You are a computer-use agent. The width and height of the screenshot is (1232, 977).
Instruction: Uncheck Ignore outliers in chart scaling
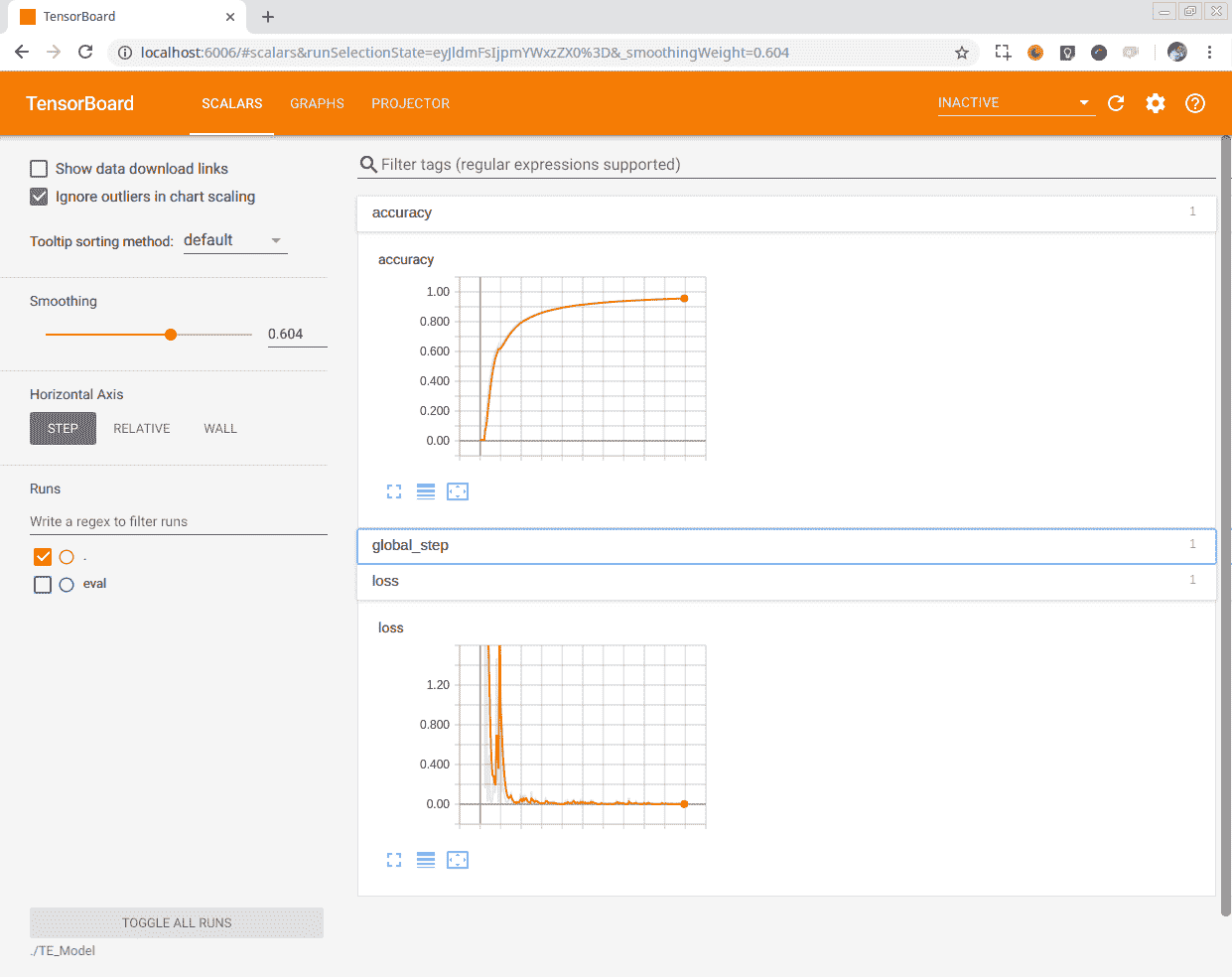point(39,197)
